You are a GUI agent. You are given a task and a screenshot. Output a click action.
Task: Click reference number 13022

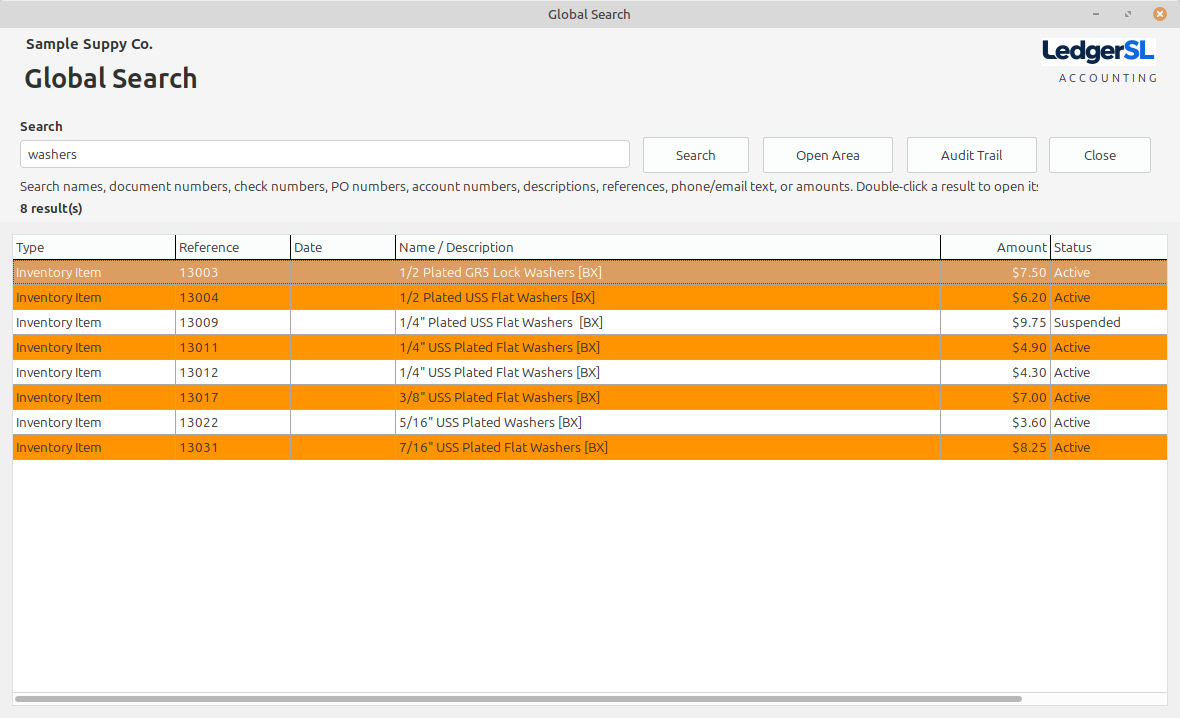click(199, 422)
